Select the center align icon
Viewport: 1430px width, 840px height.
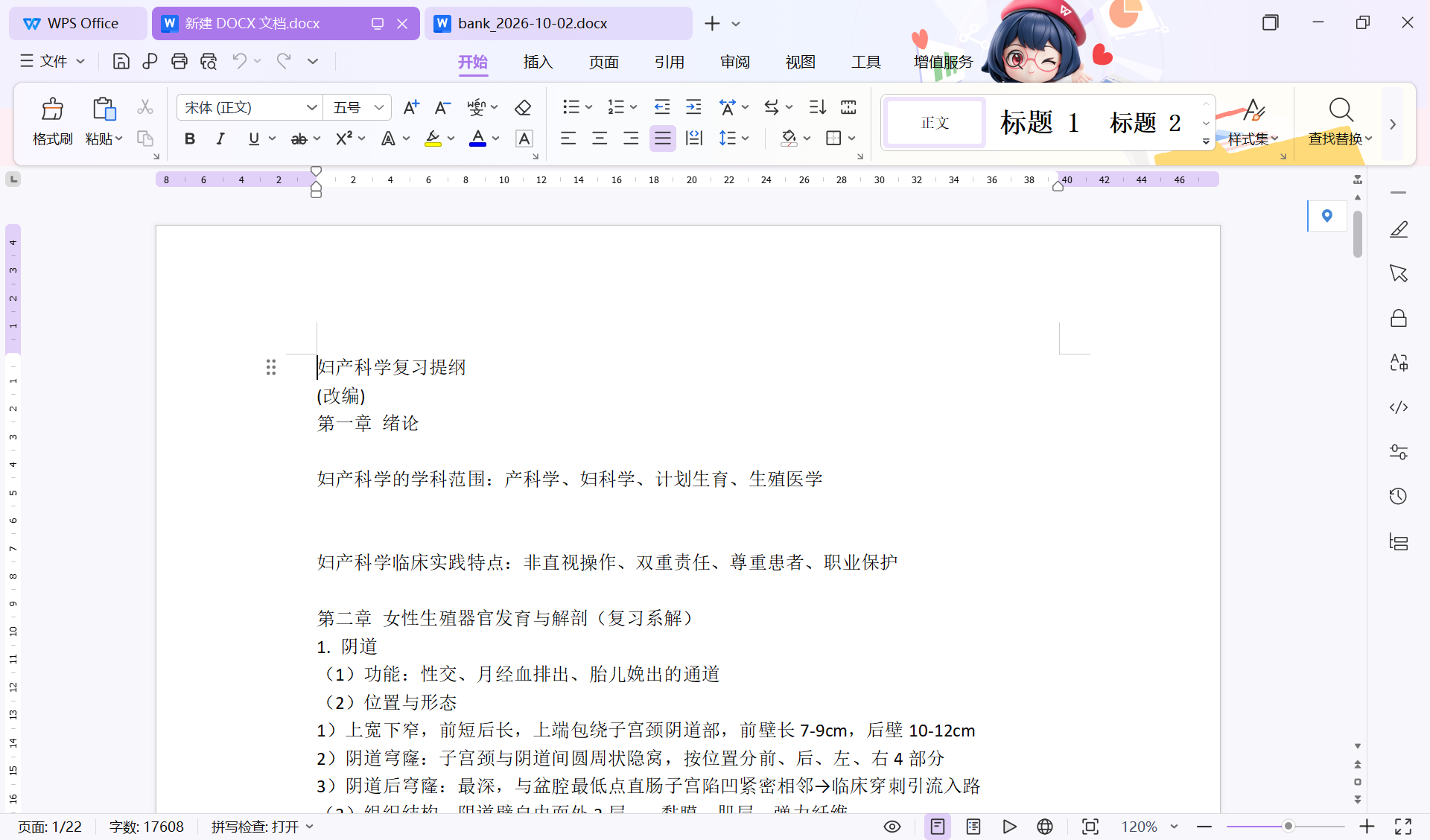tap(600, 139)
